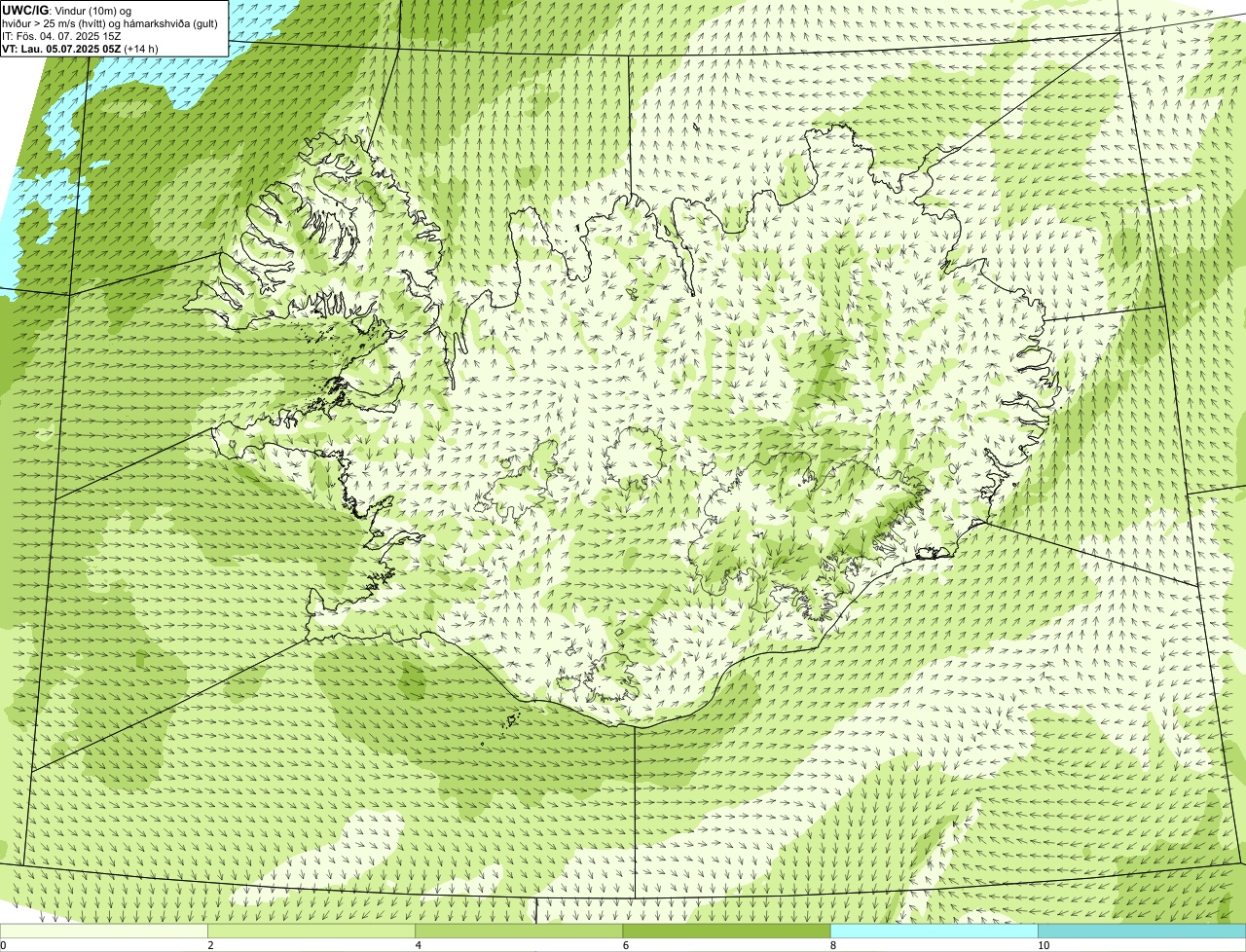This screenshot has width=1246, height=952.
Task: Click the valid time 'VT: Lau. 05.07.2025 05Z (+14 h)'
Action: (81, 49)
